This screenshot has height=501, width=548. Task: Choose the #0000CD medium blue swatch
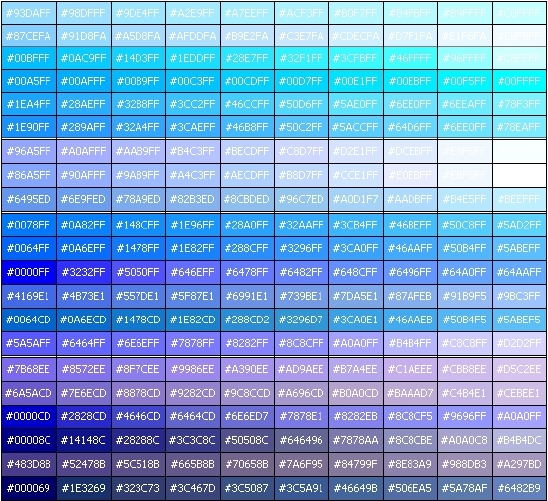[x=29, y=416]
